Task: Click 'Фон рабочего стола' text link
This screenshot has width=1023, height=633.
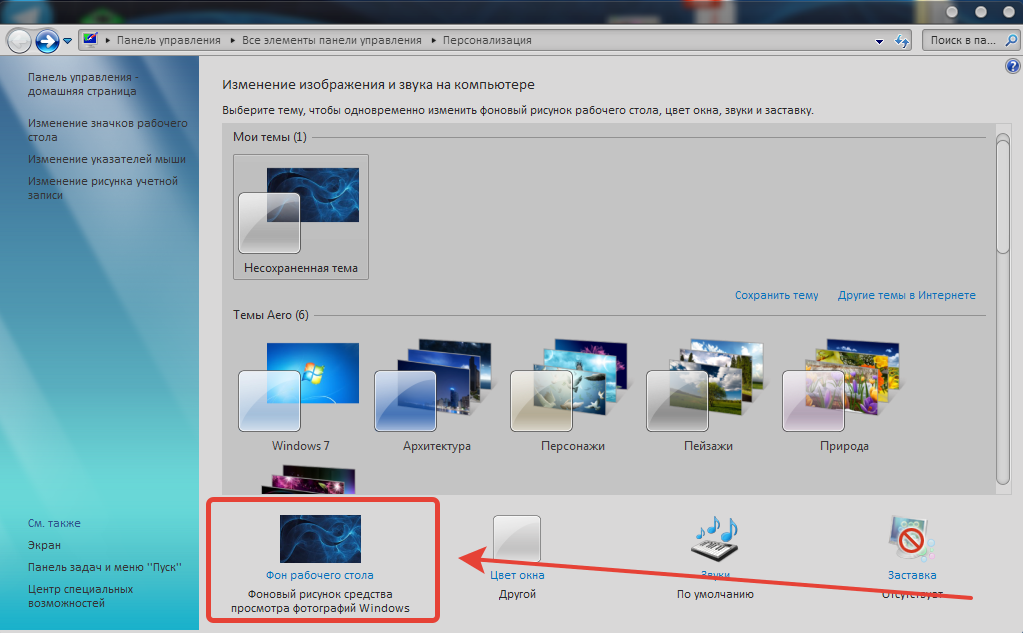Action: (x=320, y=576)
